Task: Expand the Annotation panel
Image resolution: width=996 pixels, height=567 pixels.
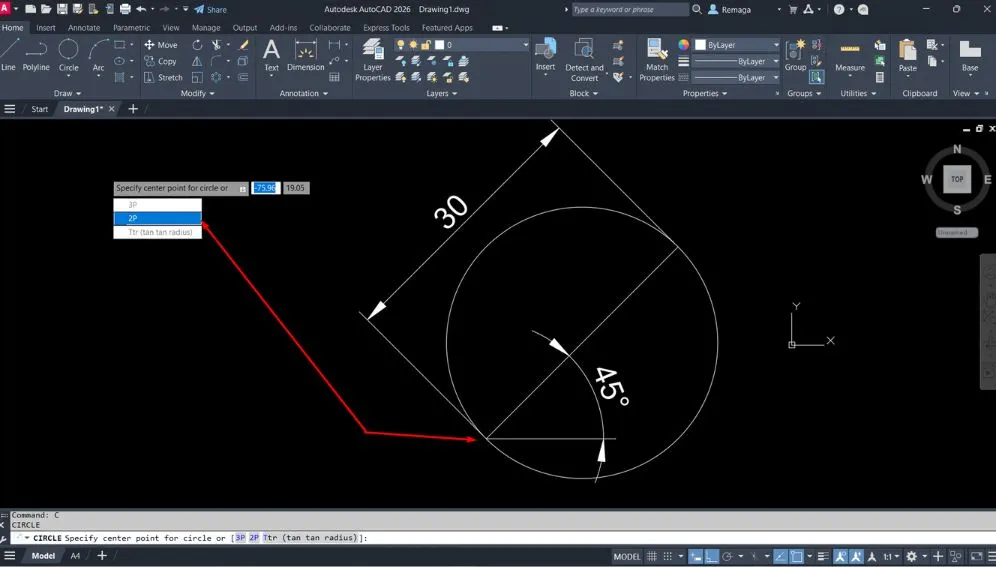Action: [x=304, y=93]
